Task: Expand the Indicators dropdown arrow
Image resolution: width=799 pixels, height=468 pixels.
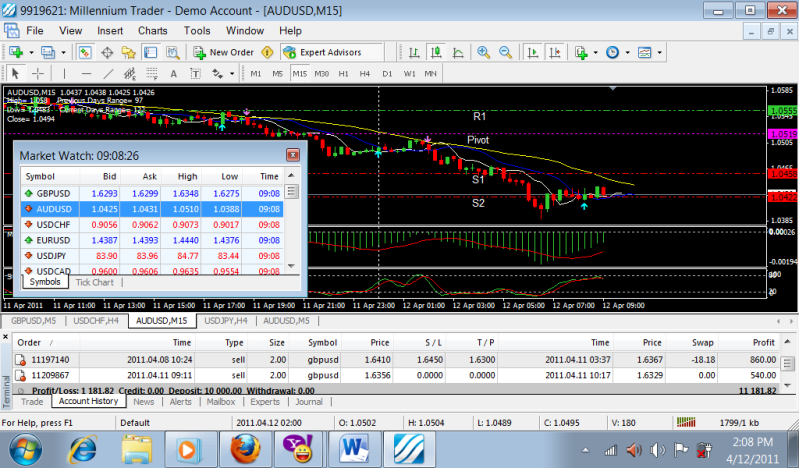Action: pyautogui.click(x=596, y=53)
